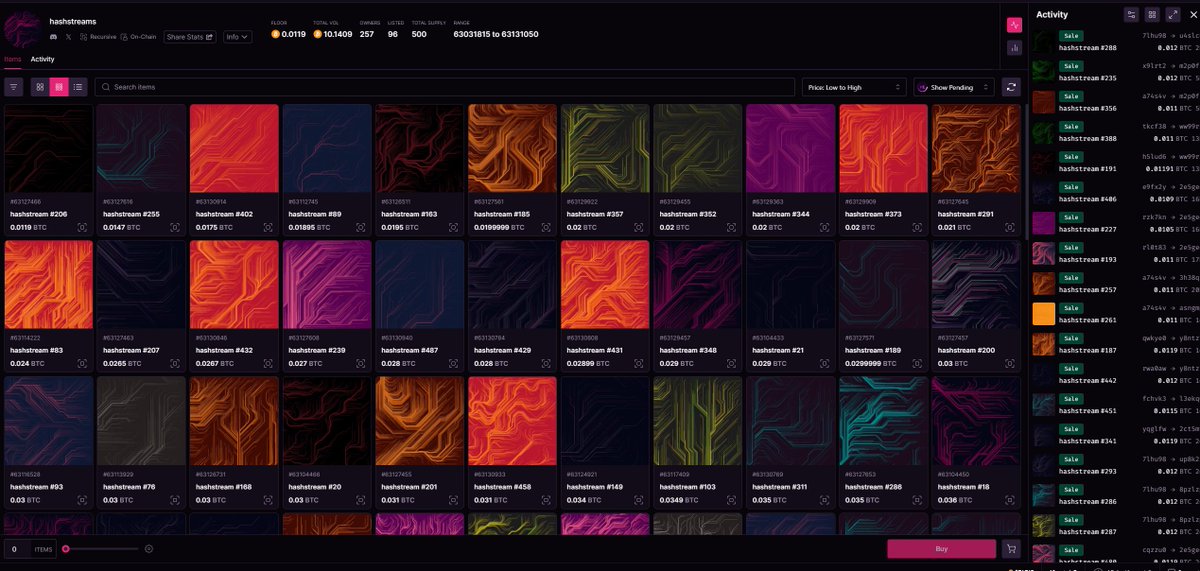Click inscription number #63127608 on hashstream #239
The height and width of the screenshot is (571, 1200).
(304, 338)
